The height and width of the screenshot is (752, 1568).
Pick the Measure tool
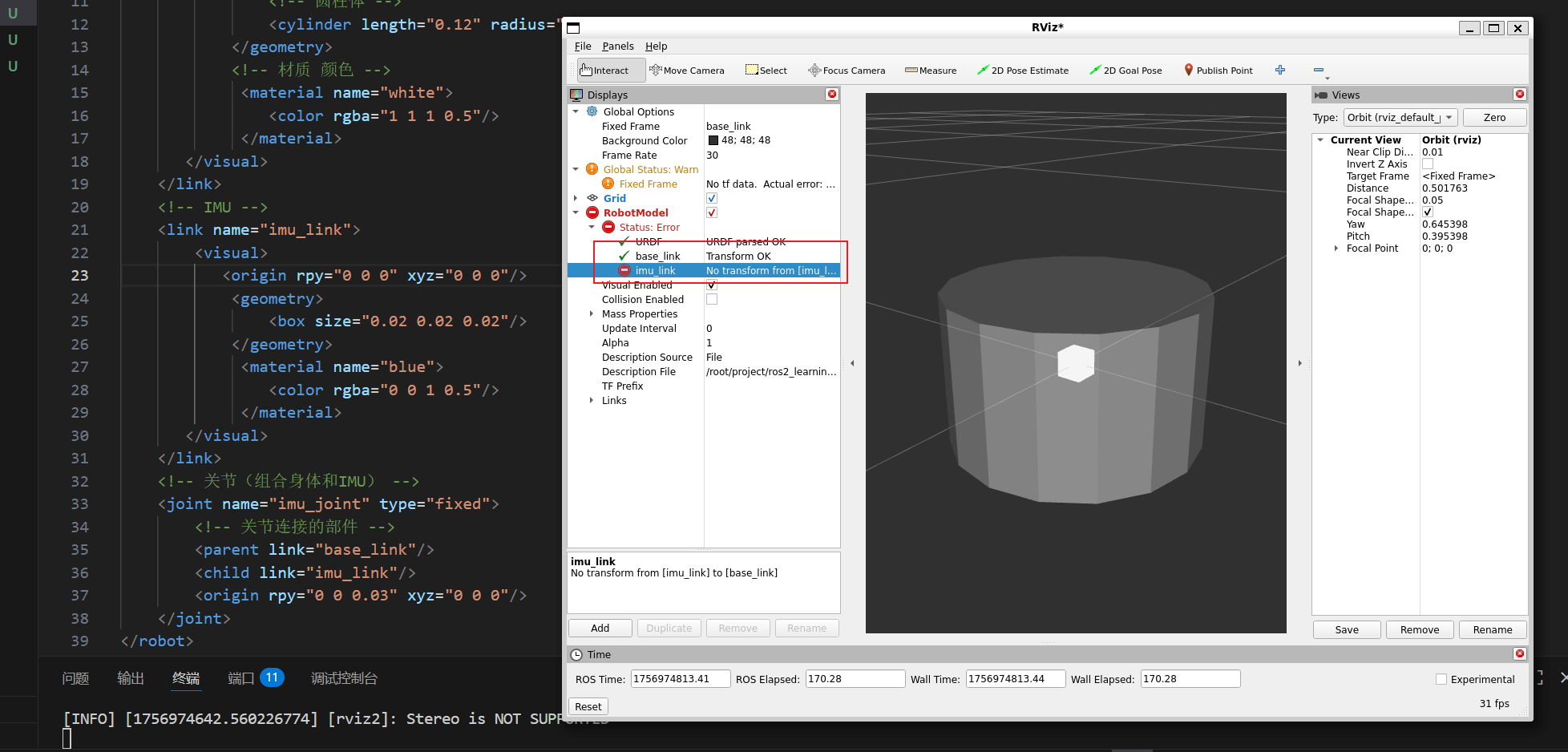tap(931, 71)
